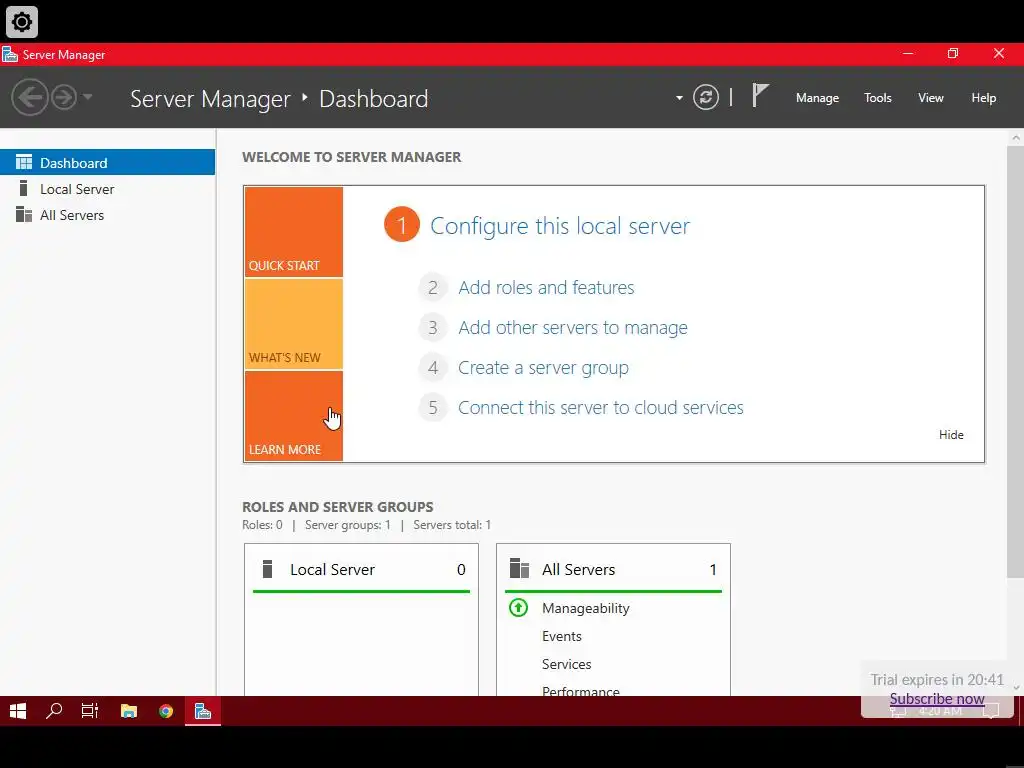This screenshot has height=768, width=1024.
Task: Open the Tools menu
Action: click(x=878, y=98)
